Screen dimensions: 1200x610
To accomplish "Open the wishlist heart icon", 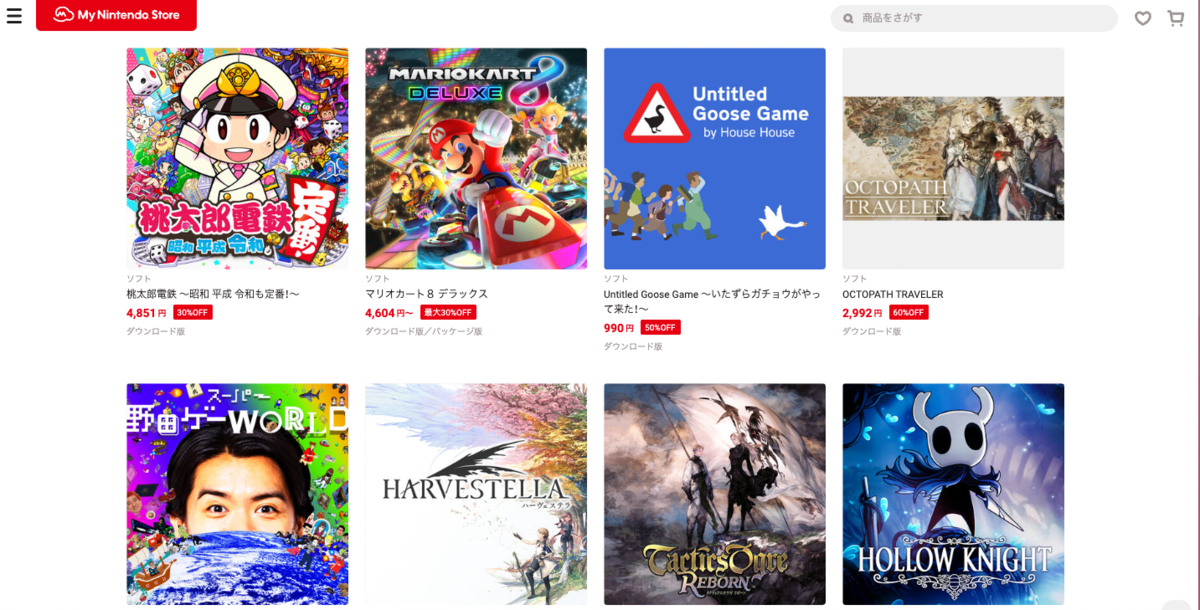I will click(1143, 18).
